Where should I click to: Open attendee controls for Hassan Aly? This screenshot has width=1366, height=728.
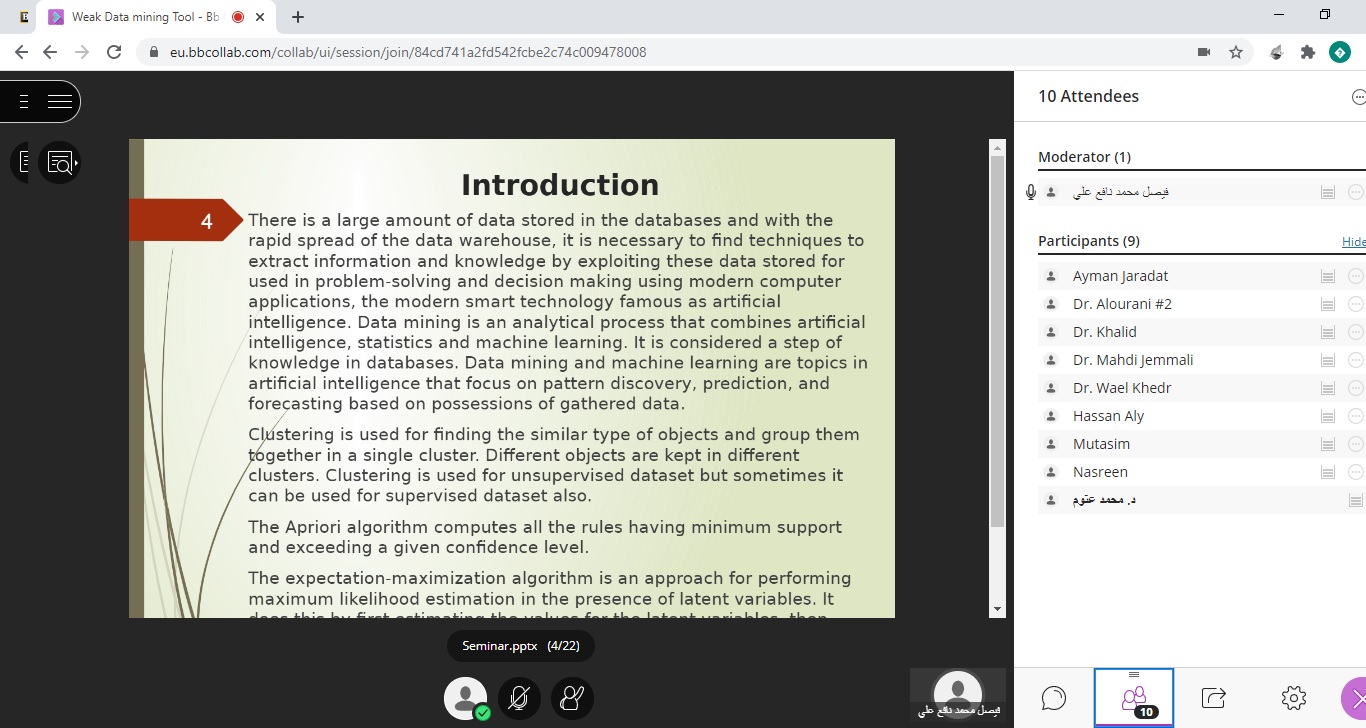coord(1356,416)
